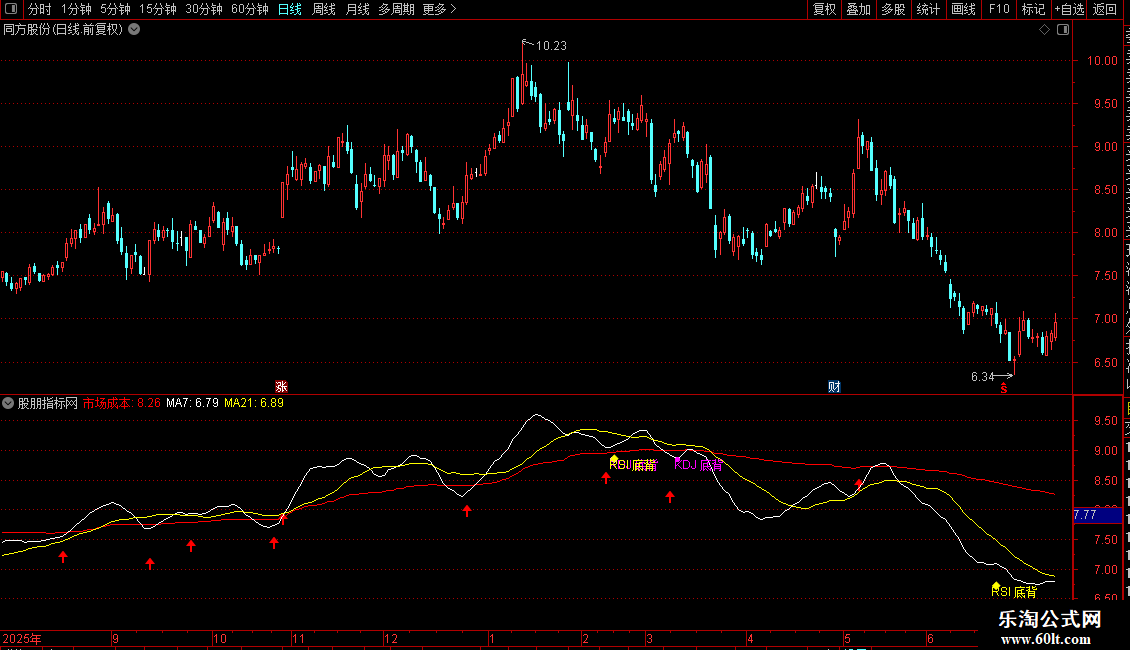Click the red S marker near 6.34
Viewport: 1130px width, 650px height.
coord(1003,388)
